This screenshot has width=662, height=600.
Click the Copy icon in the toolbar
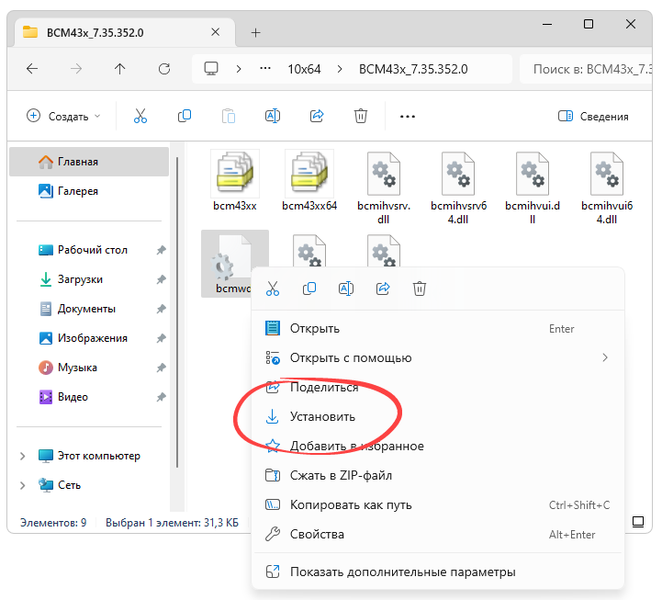click(184, 116)
